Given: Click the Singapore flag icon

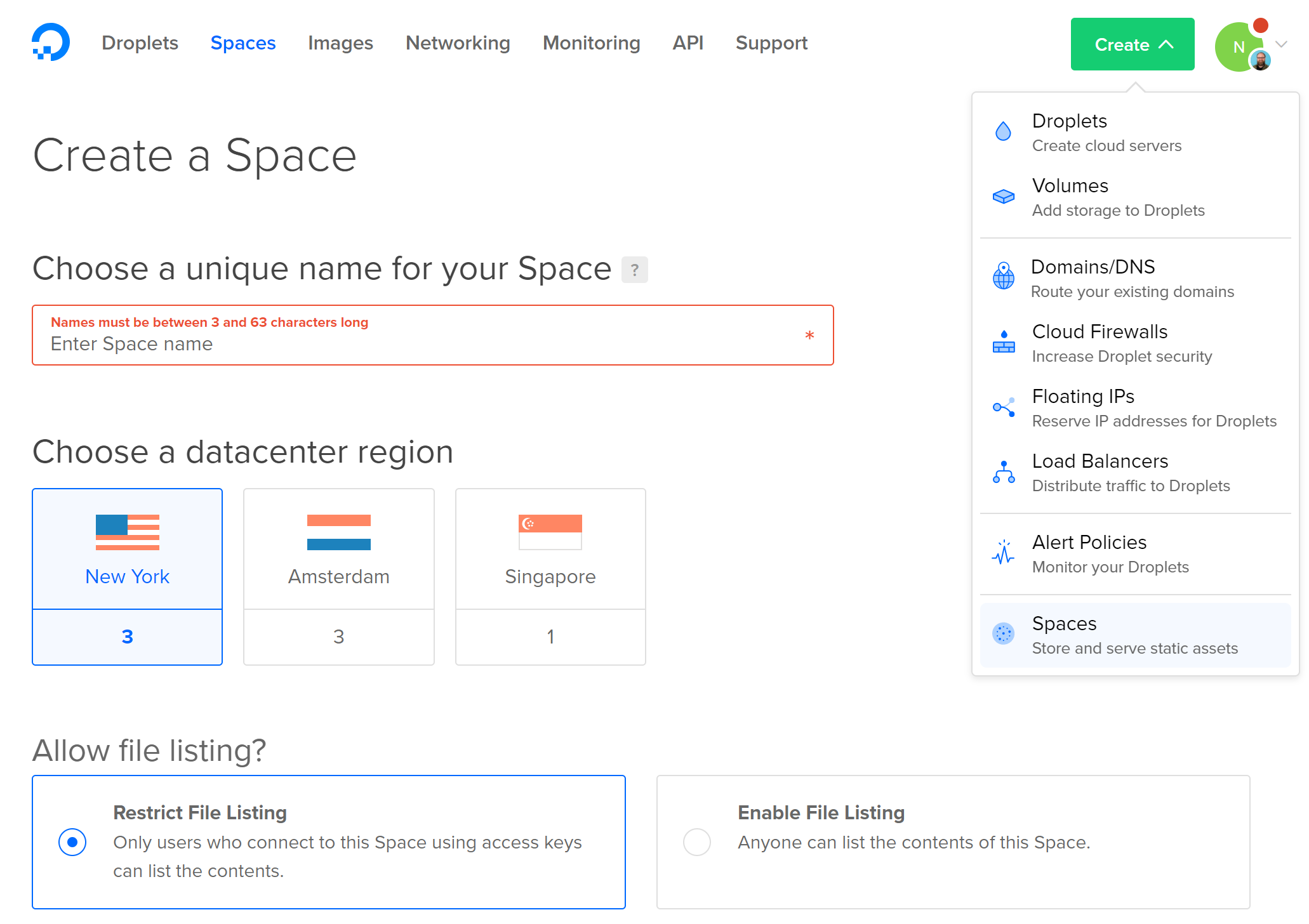Looking at the screenshot, I should [x=550, y=532].
